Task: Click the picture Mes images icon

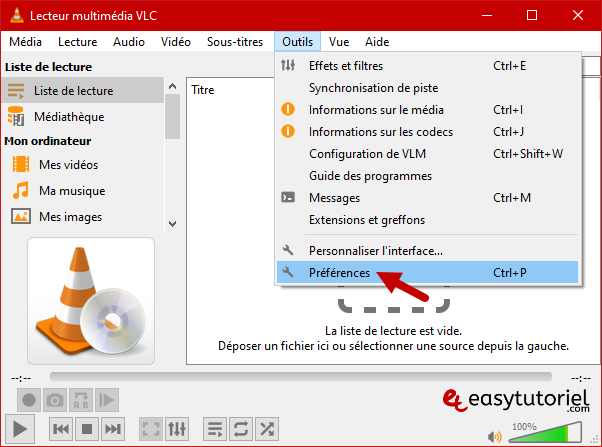Action: coord(21,216)
